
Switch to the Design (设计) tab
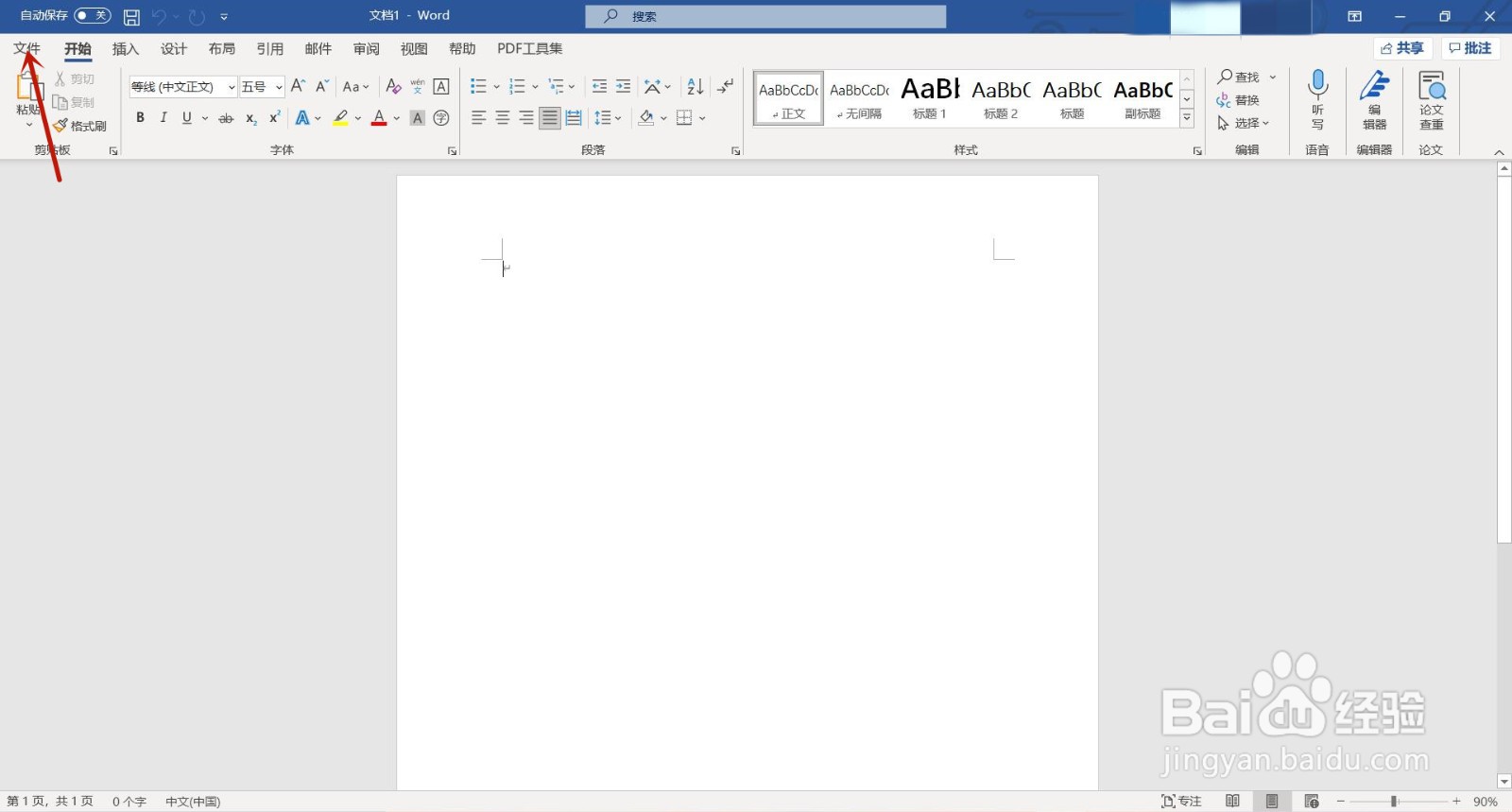tap(174, 49)
